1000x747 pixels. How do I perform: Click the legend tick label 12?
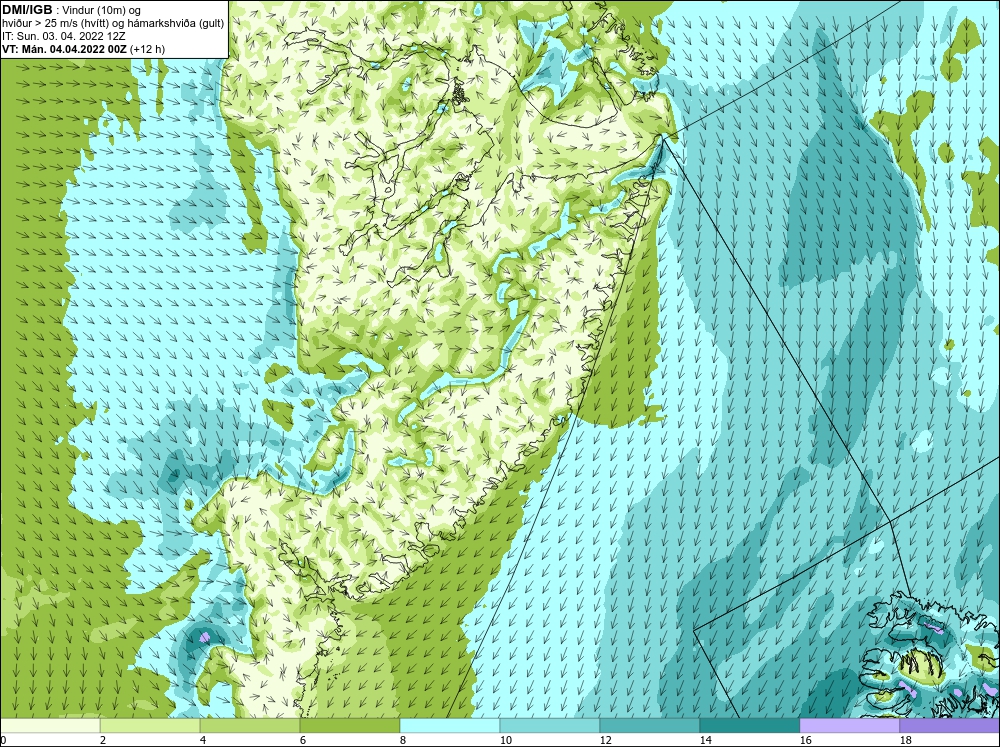pyautogui.click(x=605, y=740)
